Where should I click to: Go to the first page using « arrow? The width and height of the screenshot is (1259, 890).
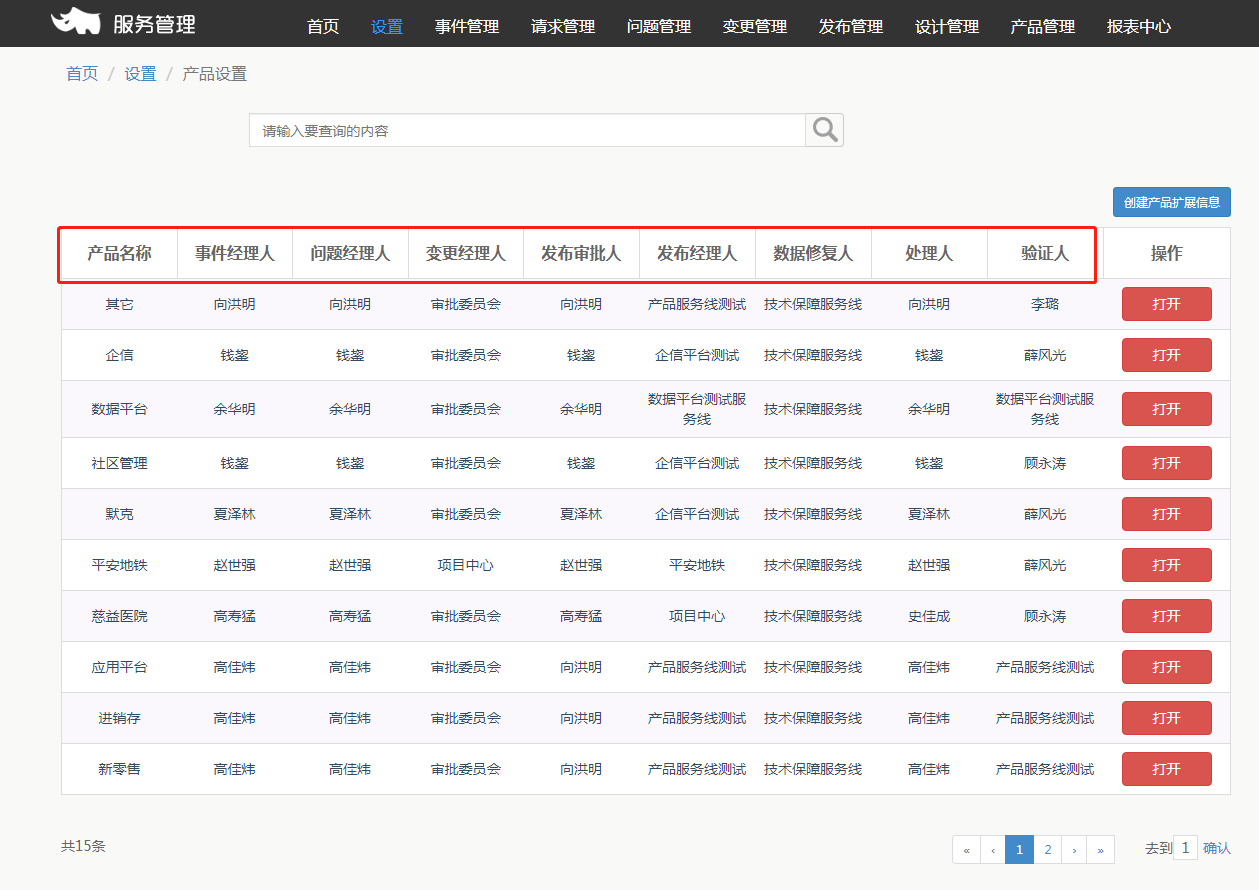click(x=966, y=849)
